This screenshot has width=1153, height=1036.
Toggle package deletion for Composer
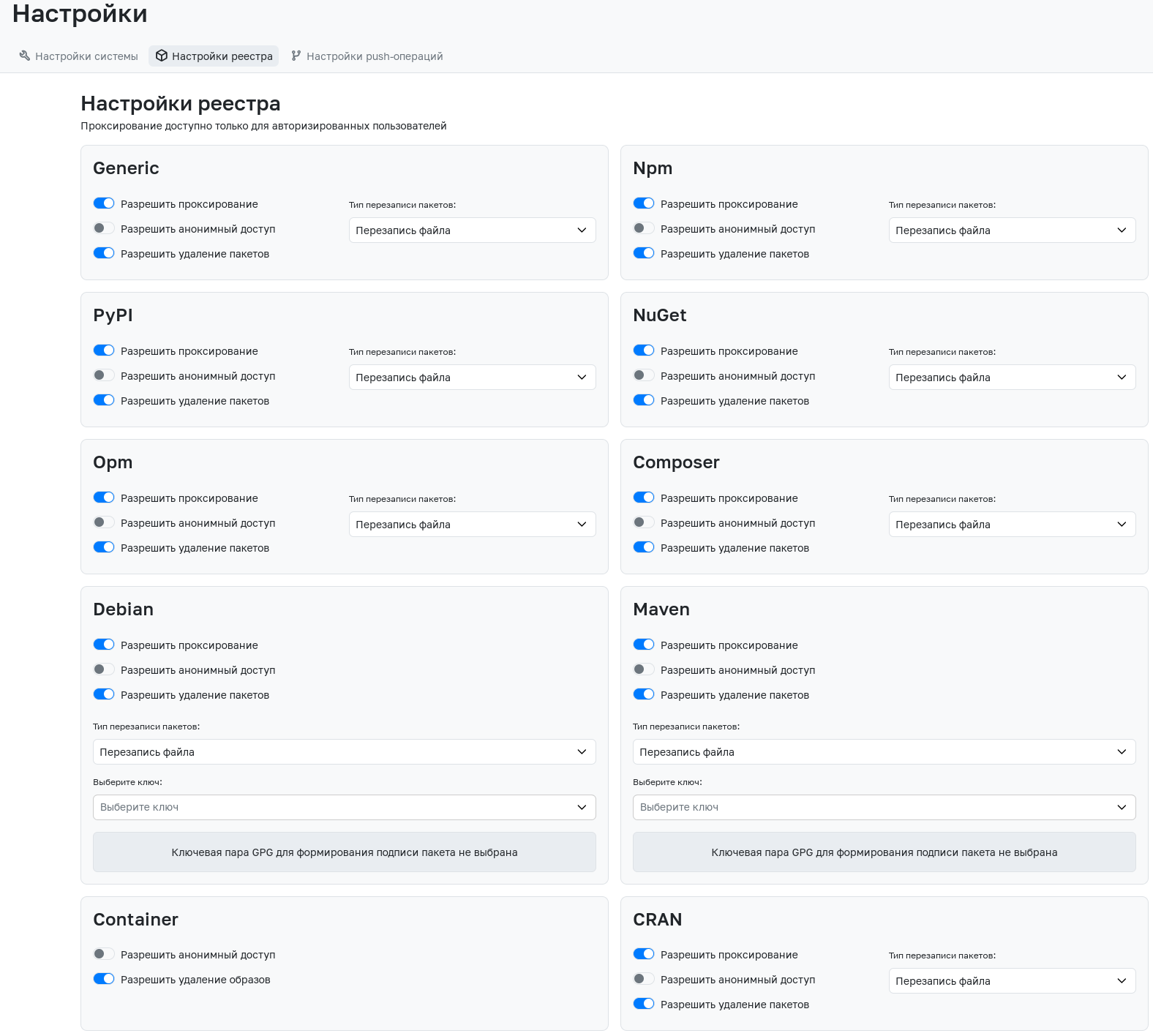click(644, 547)
